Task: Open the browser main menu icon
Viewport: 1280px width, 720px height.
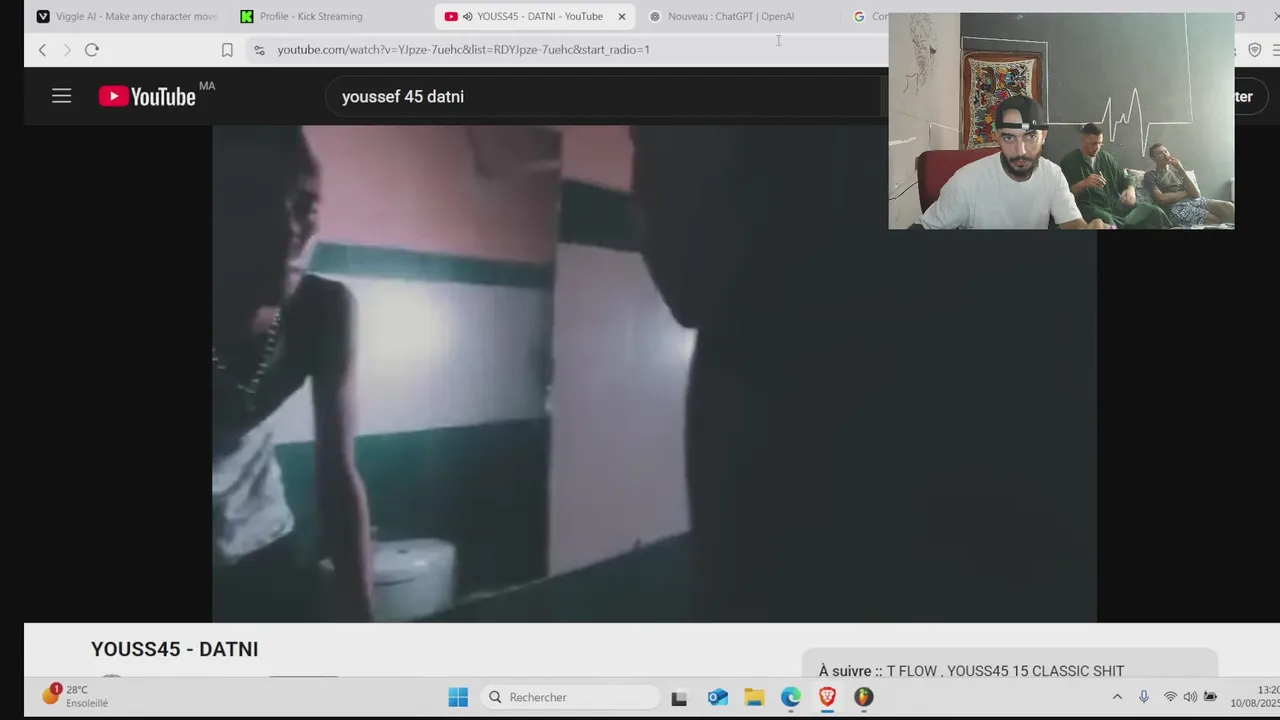Action: pos(1275,50)
